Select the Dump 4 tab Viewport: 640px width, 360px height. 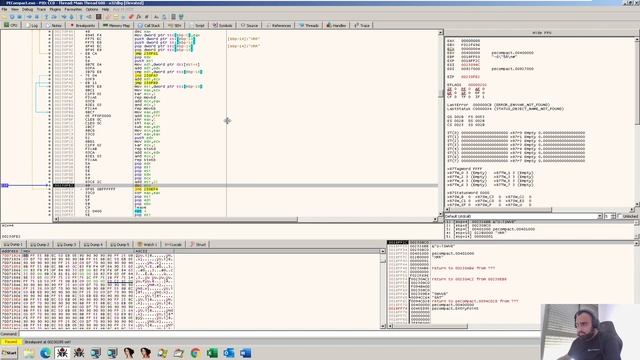93,244
